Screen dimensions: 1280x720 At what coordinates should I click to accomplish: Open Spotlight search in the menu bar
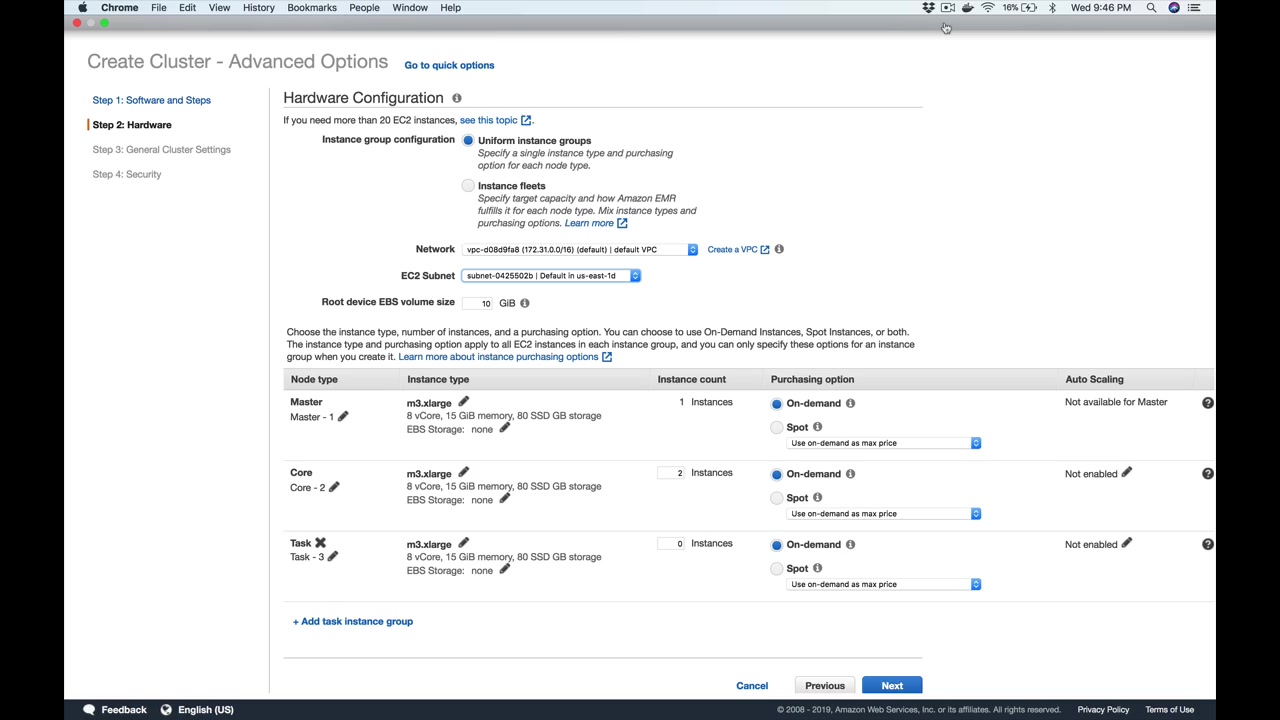[x=1151, y=8]
